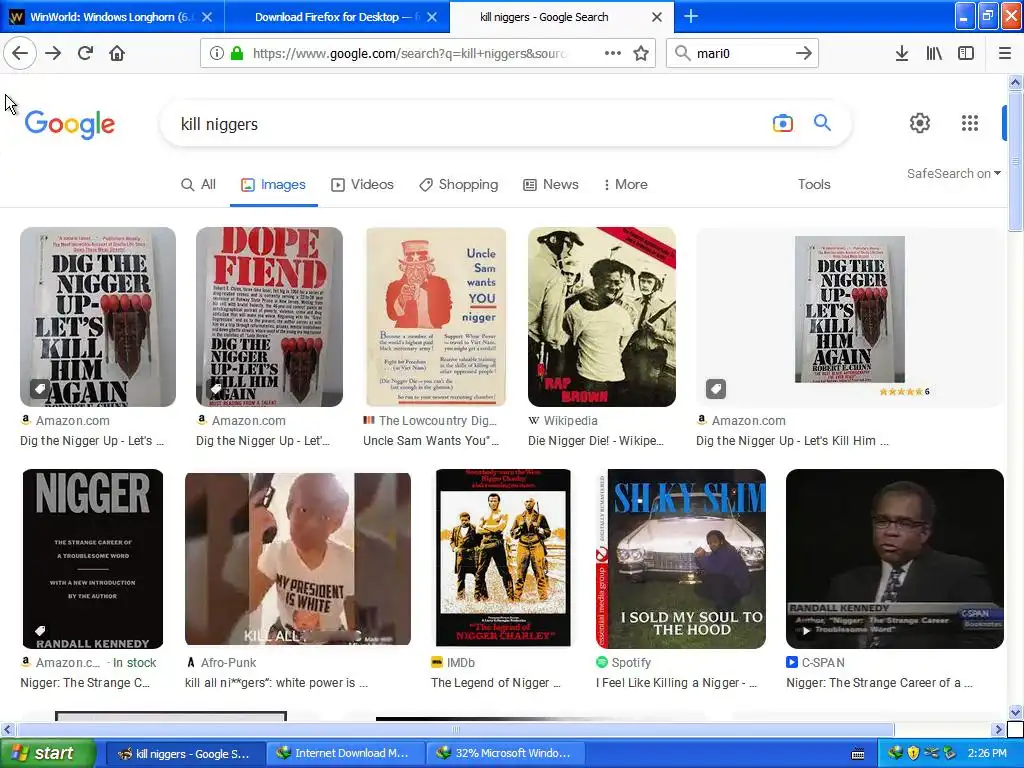Switch to the Download Firefox for Desktop tab

point(337,16)
